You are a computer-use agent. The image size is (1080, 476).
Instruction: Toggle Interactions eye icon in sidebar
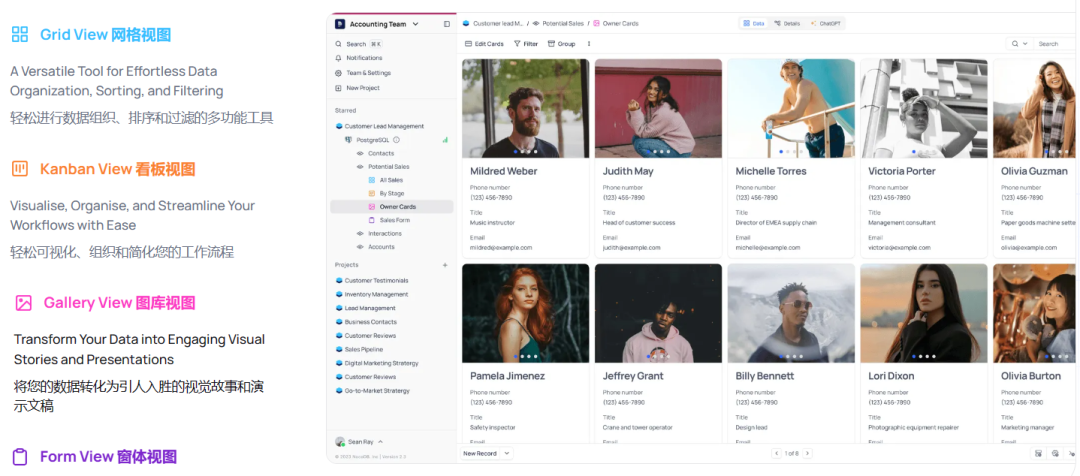[360, 234]
